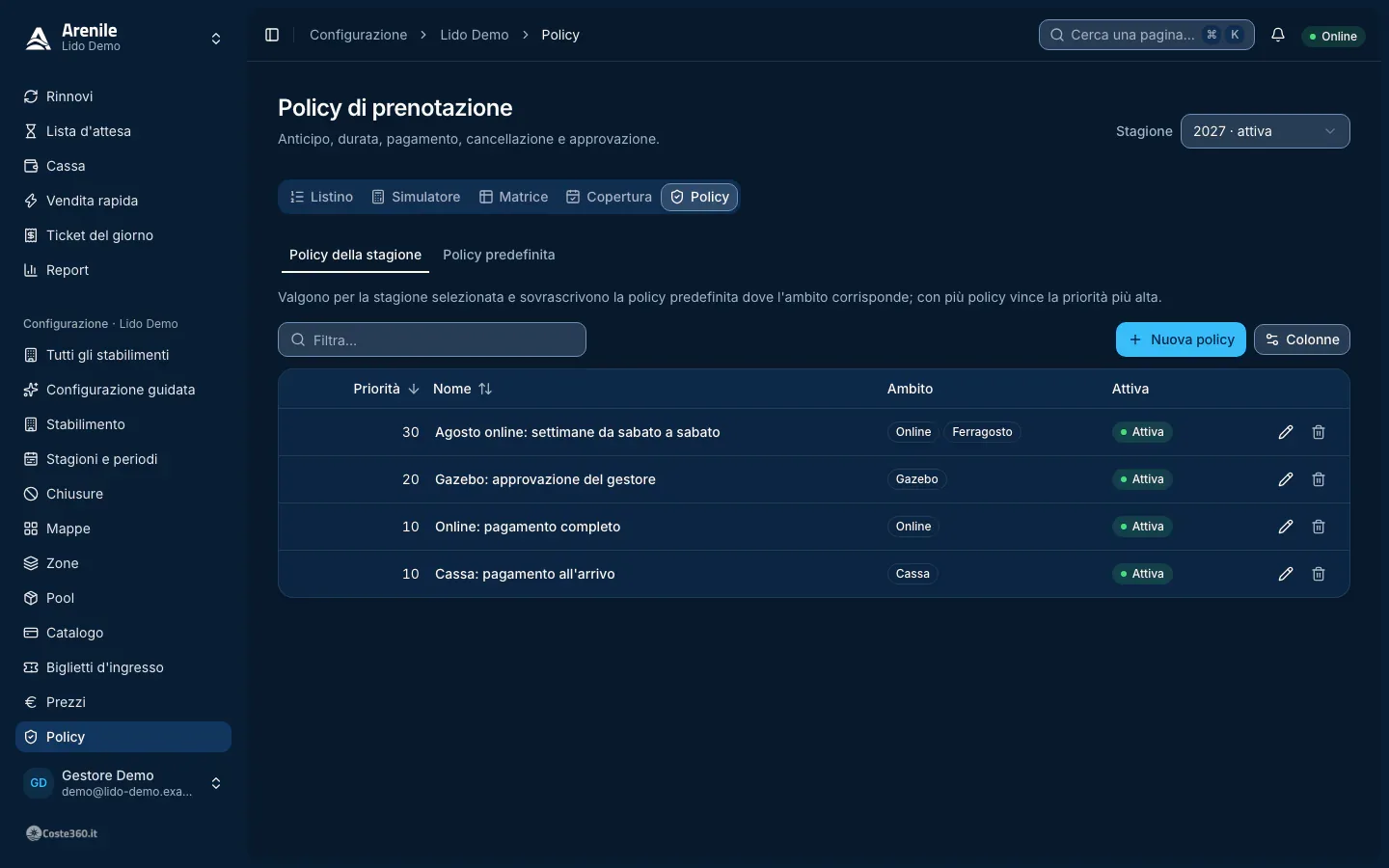Select the Policy della stagione tab
The image size is (1389, 868).
coord(355,255)
